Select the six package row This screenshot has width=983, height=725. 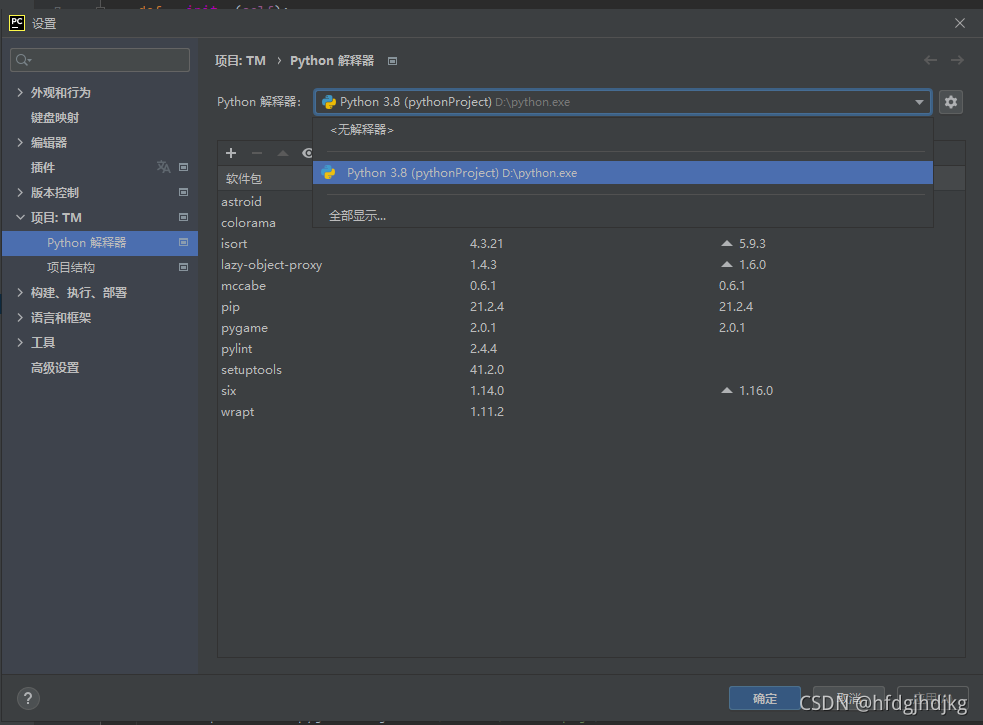pyautogui.click(x=591, y=391)
